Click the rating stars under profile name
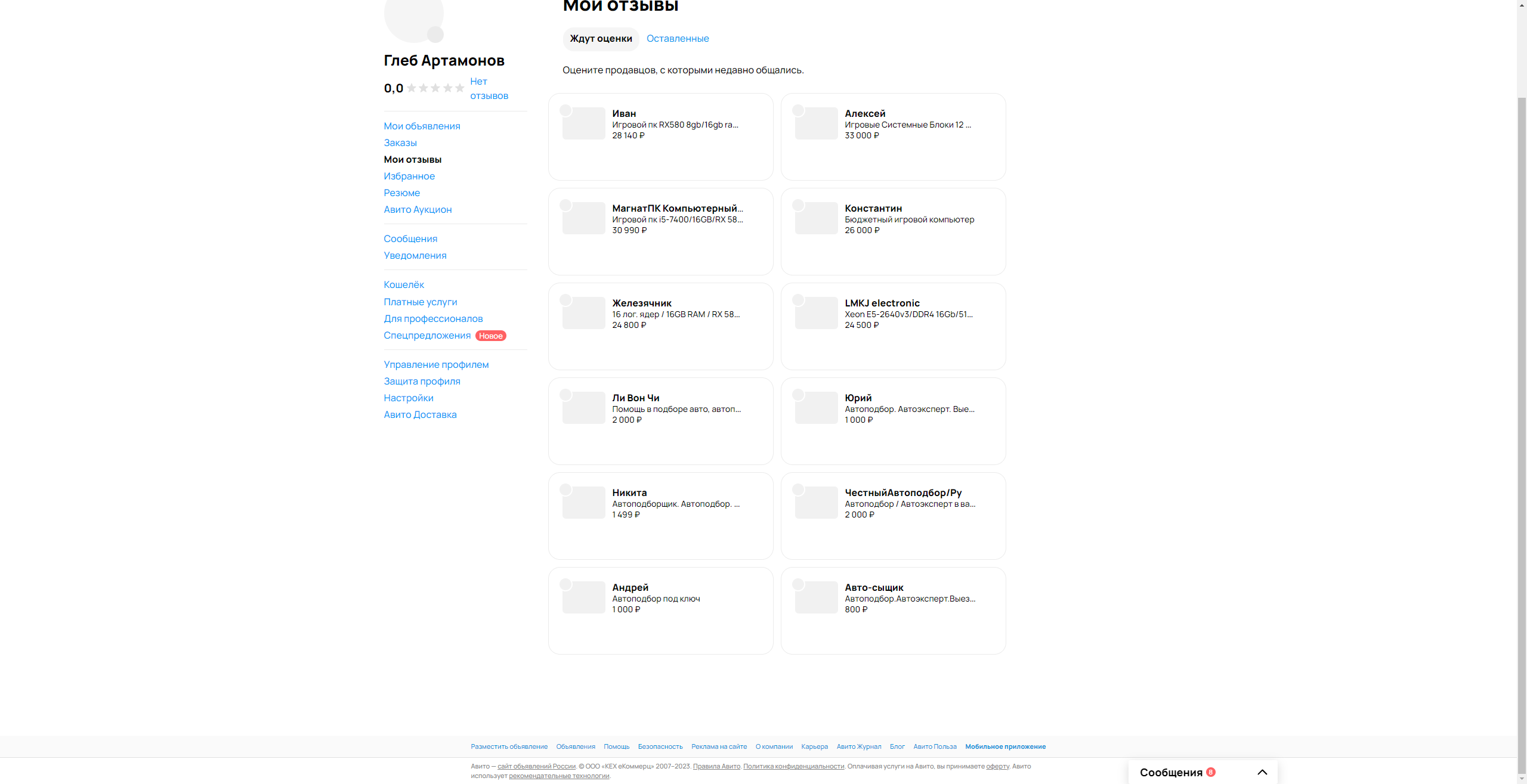This screenshot has height=784, width=1527. click(x=435, y=88)
